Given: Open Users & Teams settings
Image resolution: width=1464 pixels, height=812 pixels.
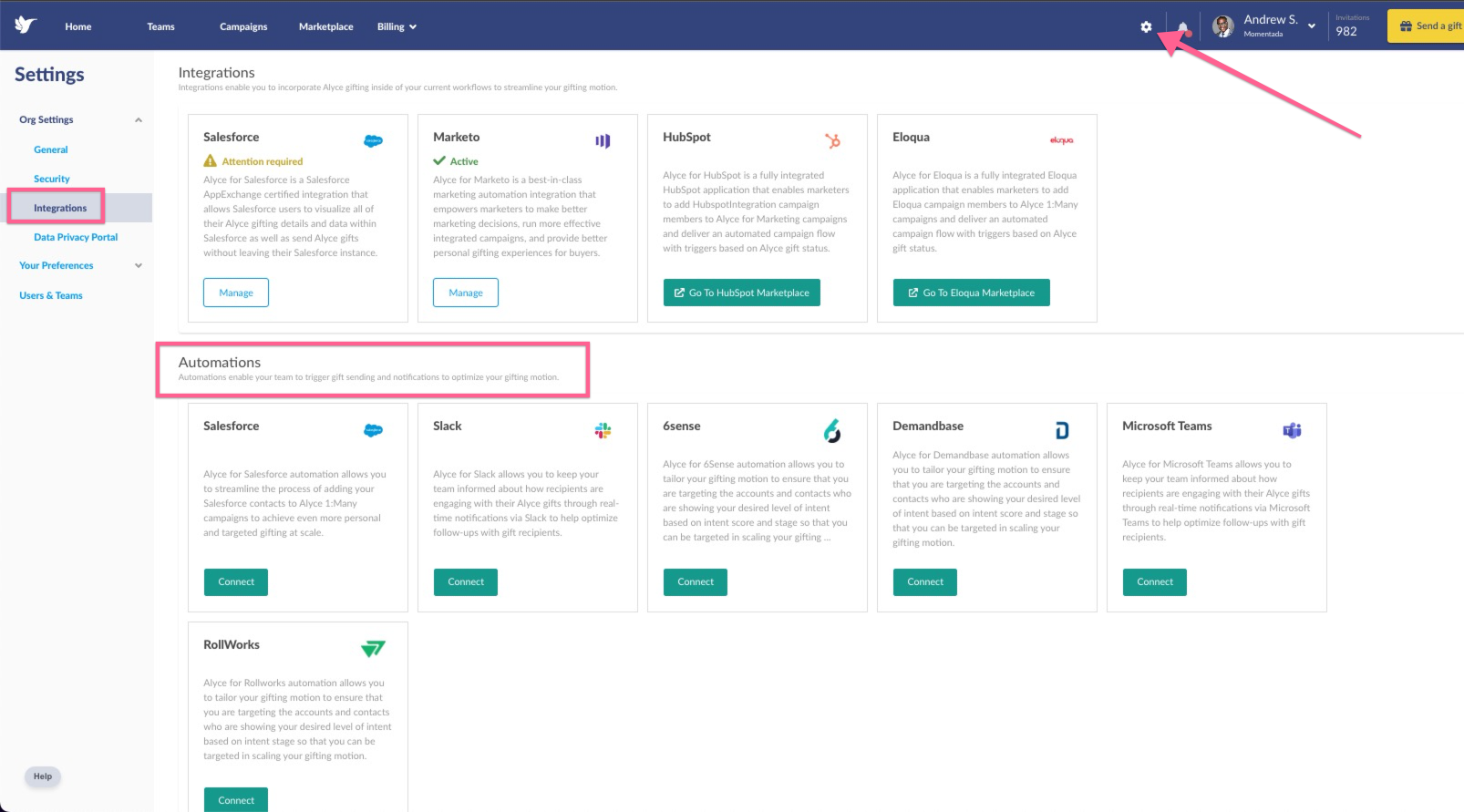Looking at the screenshot, I should (x=51, y=295).
